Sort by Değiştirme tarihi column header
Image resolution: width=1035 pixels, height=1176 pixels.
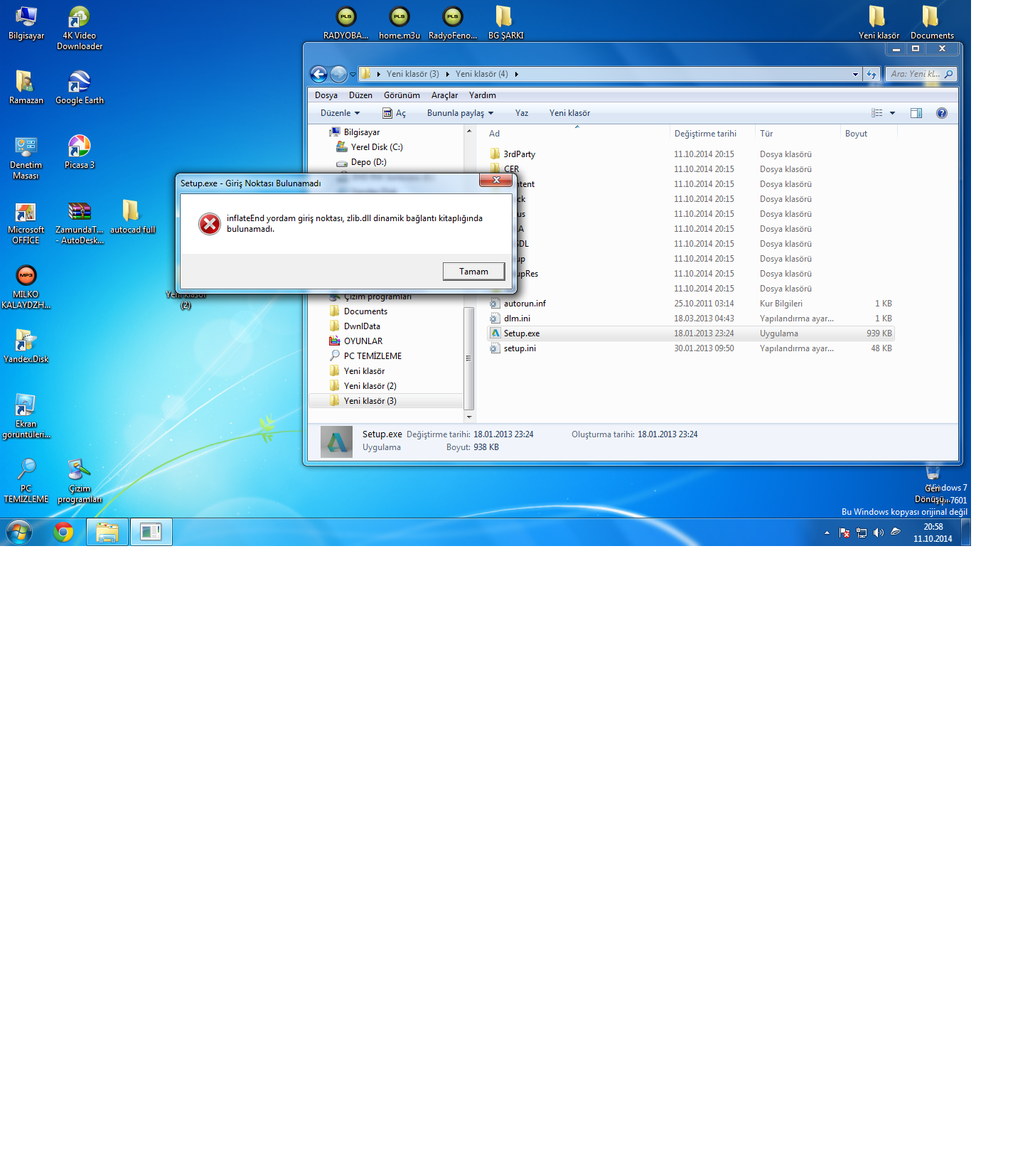705,134
